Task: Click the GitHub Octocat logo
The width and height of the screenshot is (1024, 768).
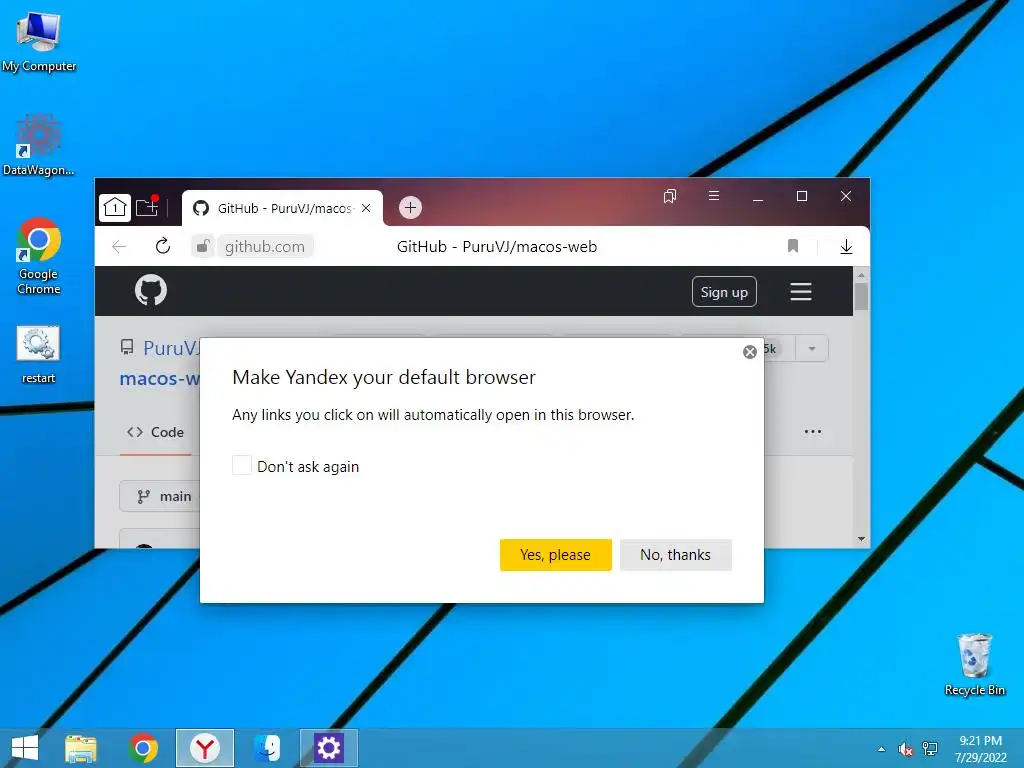Action: [x=151, y=290]
